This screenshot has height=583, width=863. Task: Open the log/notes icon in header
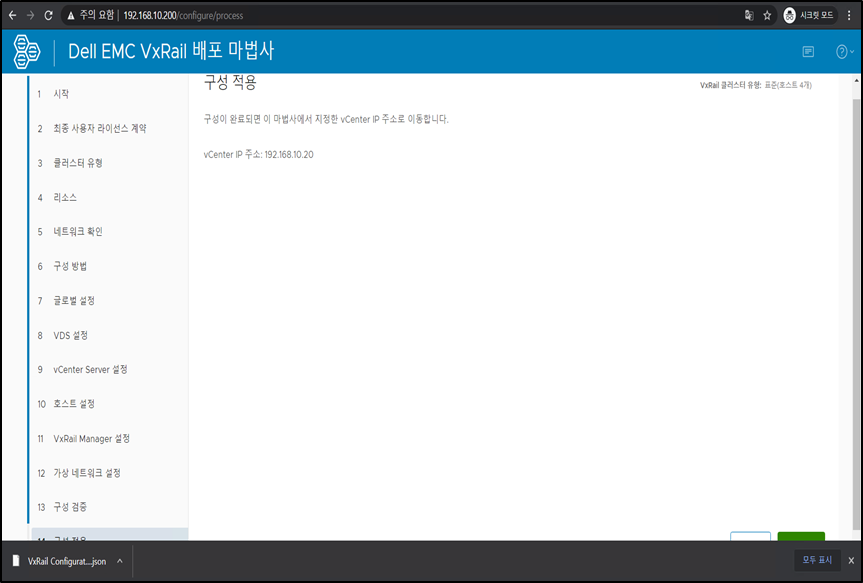click(808, 52)
